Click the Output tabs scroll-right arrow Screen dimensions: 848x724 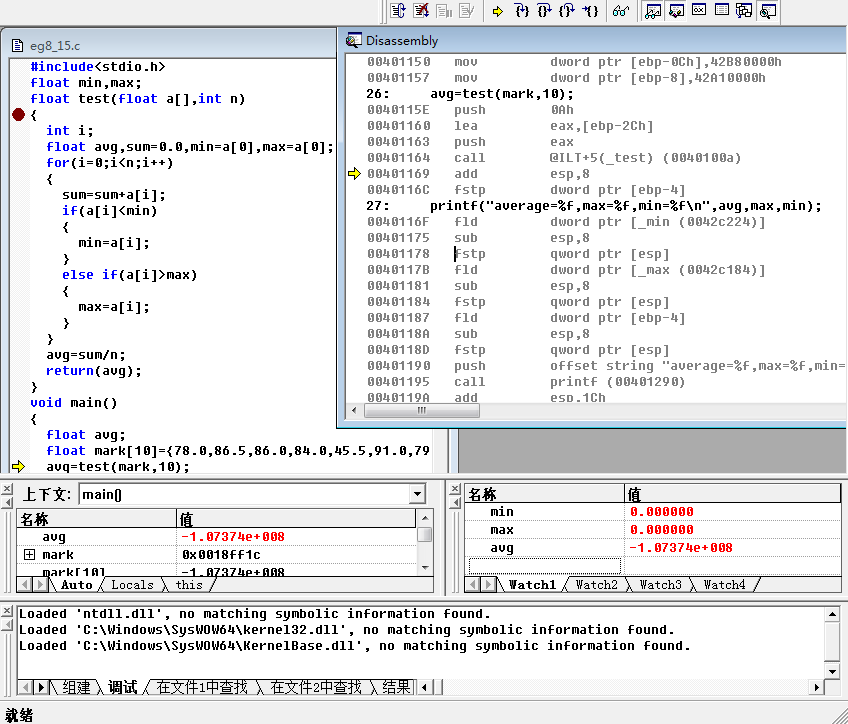click(x=41, y=687)
